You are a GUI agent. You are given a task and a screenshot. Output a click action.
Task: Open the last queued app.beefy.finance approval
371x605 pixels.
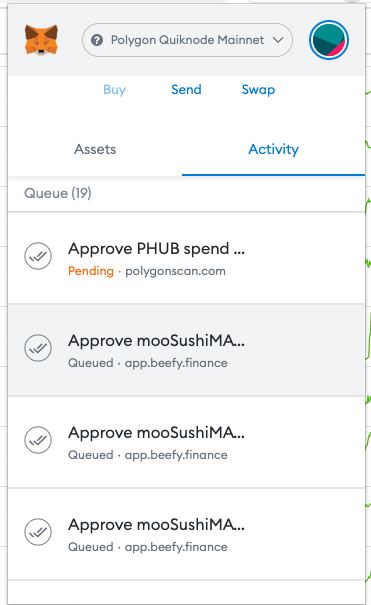[186, 534]
